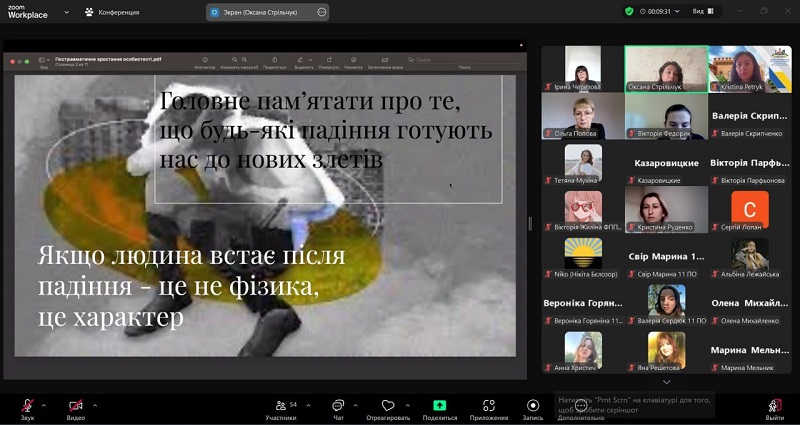Click the zoom out magnifier in PDF toolbar
The width and height of the screenshot is (800, 425).
point(235,60)
